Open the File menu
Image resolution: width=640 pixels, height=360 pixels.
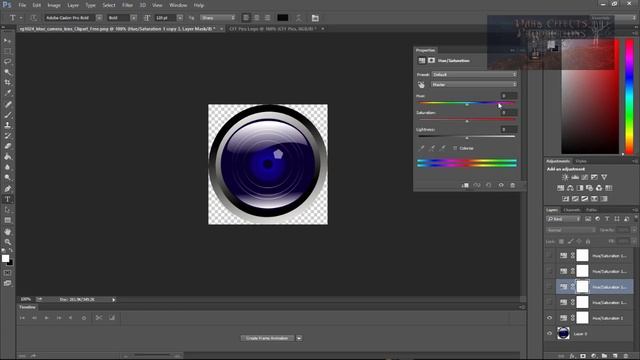click(x=22, y=5)
